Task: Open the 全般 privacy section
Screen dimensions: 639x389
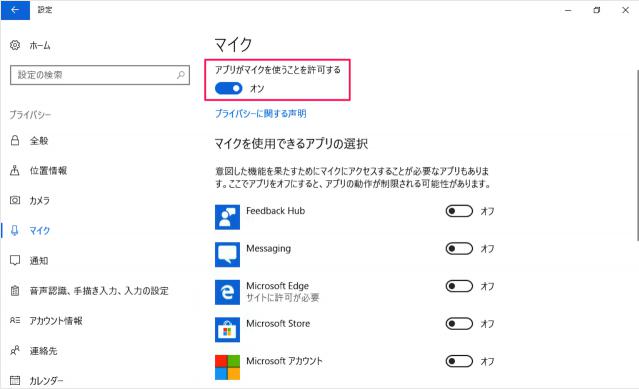Action: tap(39, 141)
